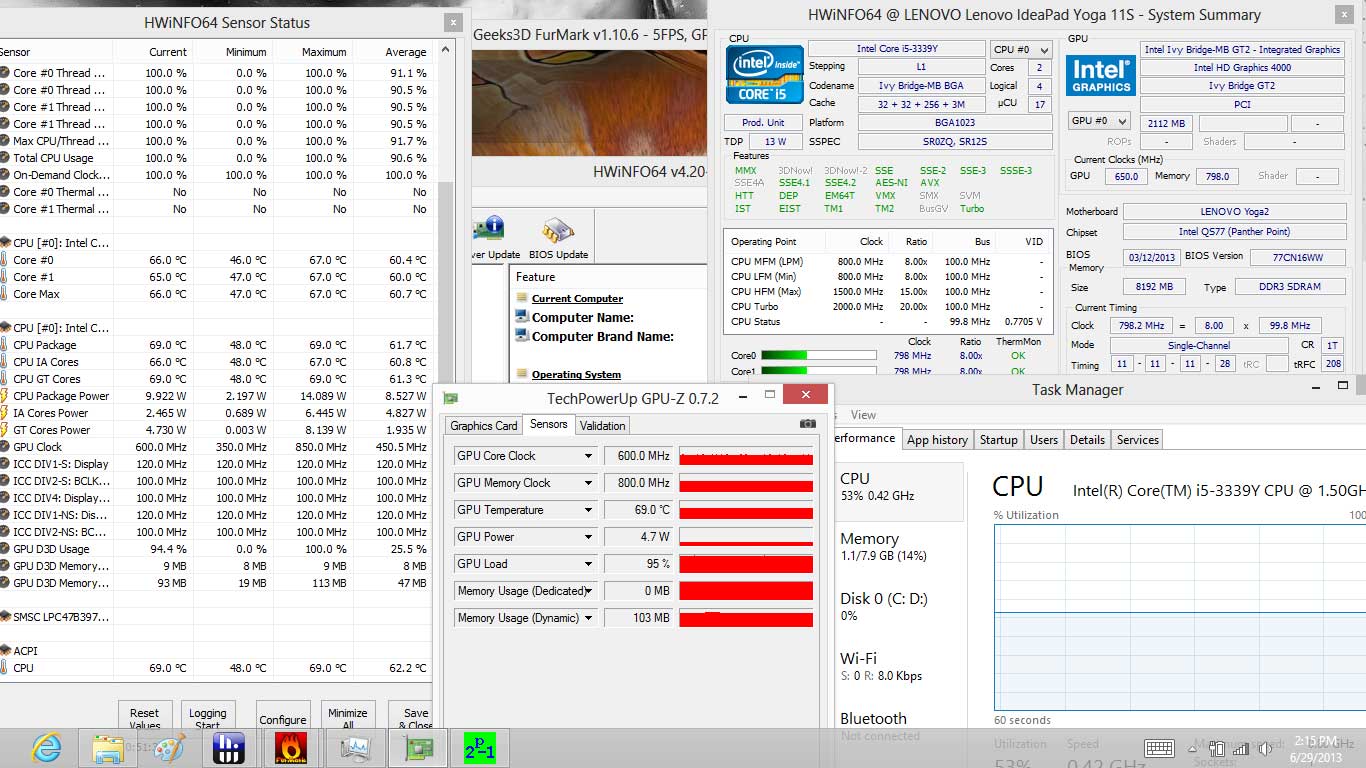Click GPU-Z title bar app icon

(x=451, y=397)
